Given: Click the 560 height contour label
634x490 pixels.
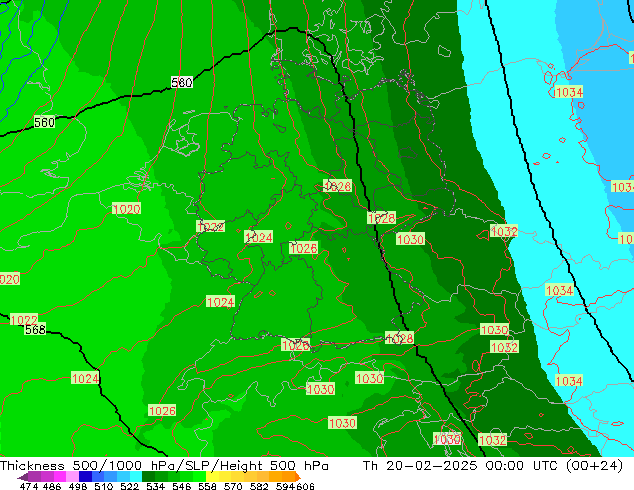Looking at the screenshot, I should 44,122.
